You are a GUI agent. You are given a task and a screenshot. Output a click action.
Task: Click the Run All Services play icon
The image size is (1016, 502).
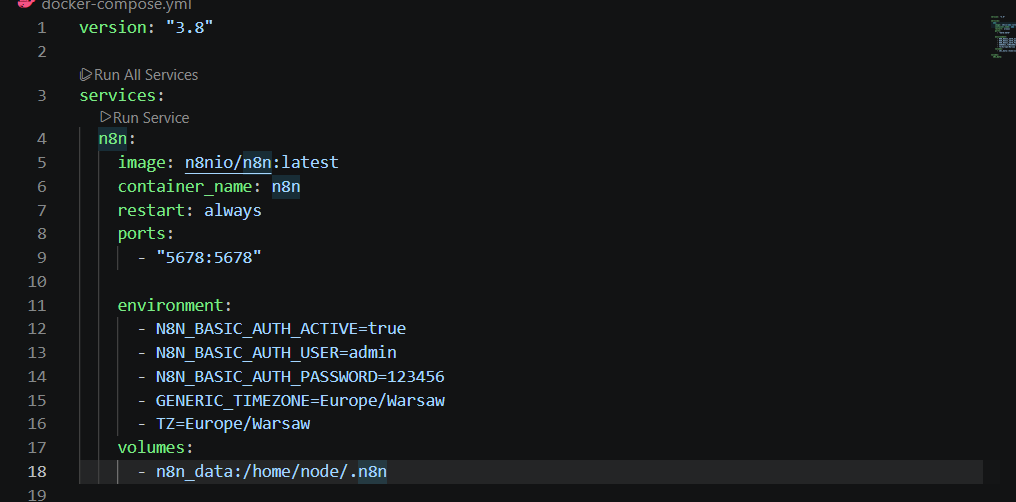click(x=86, y=75)
